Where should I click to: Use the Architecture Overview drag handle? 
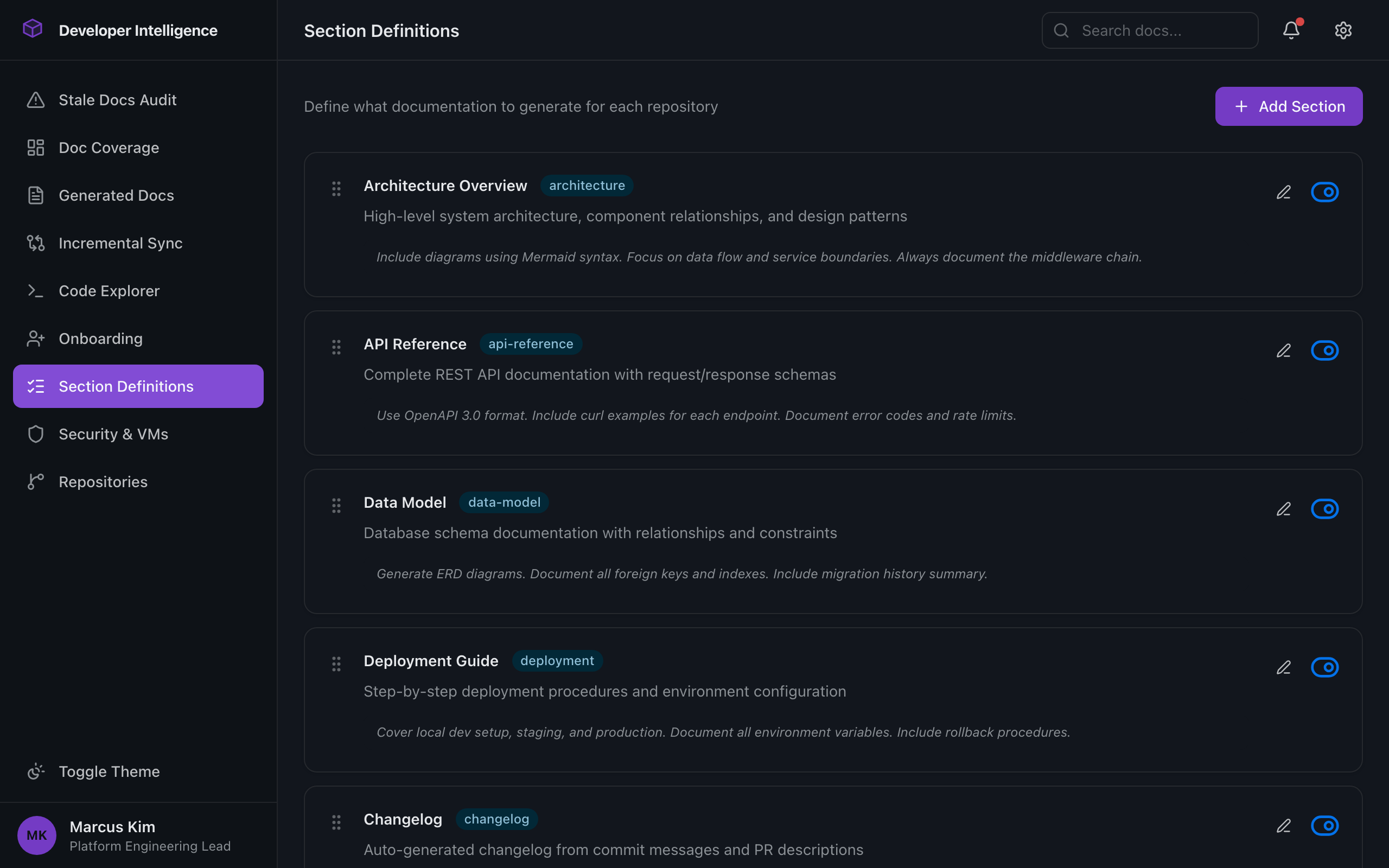pos(336,189)
